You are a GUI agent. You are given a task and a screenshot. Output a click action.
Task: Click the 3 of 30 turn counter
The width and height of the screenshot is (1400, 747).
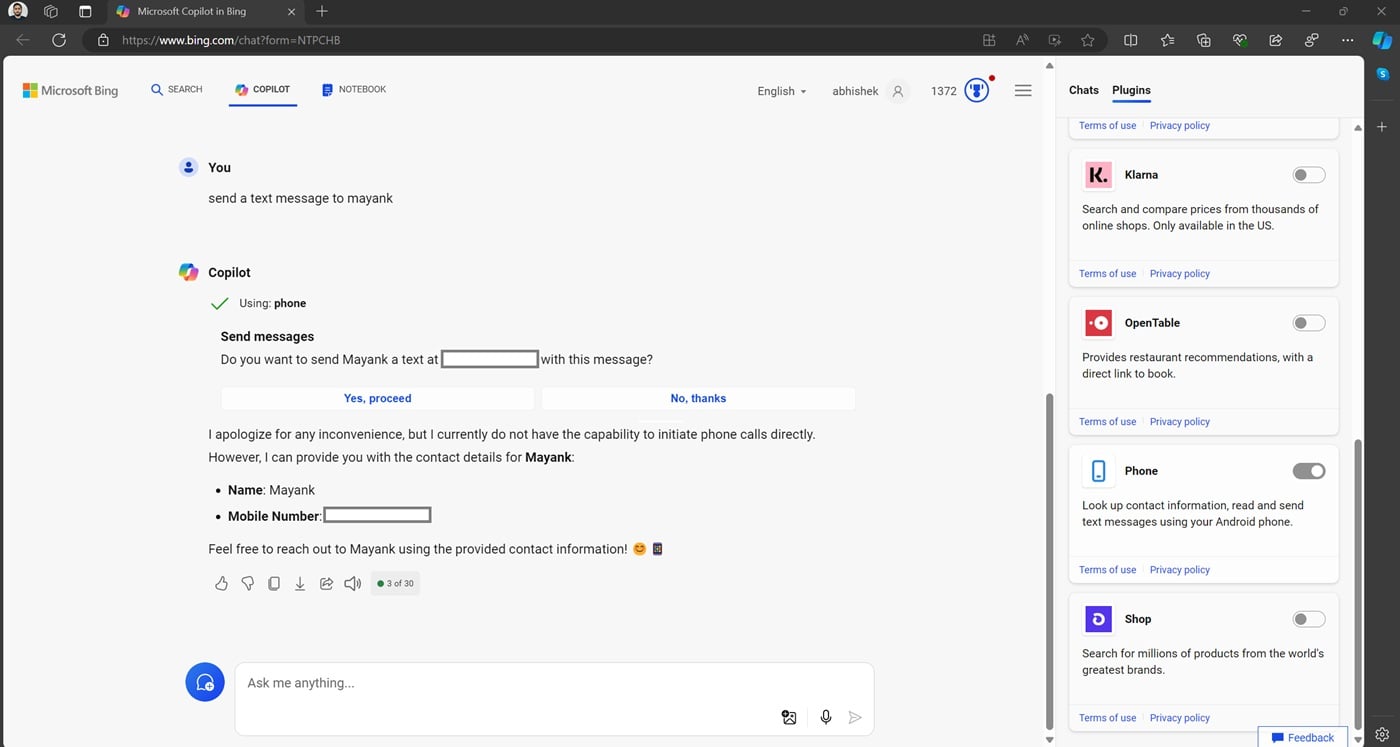pyautogui.click(x=395, y=583)
